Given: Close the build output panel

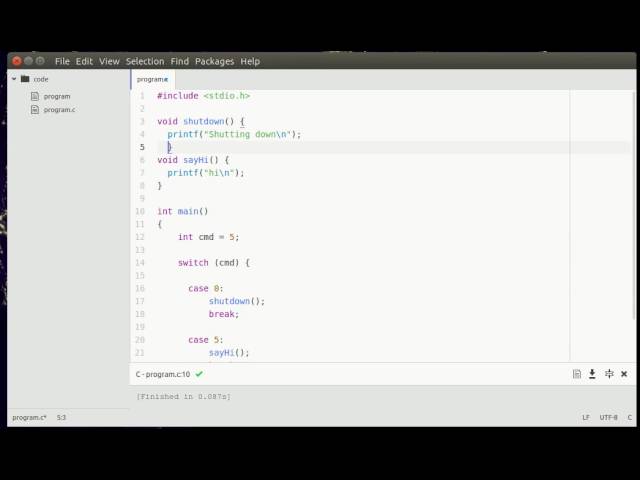Looking at the screenshot, I should point(624,374).
